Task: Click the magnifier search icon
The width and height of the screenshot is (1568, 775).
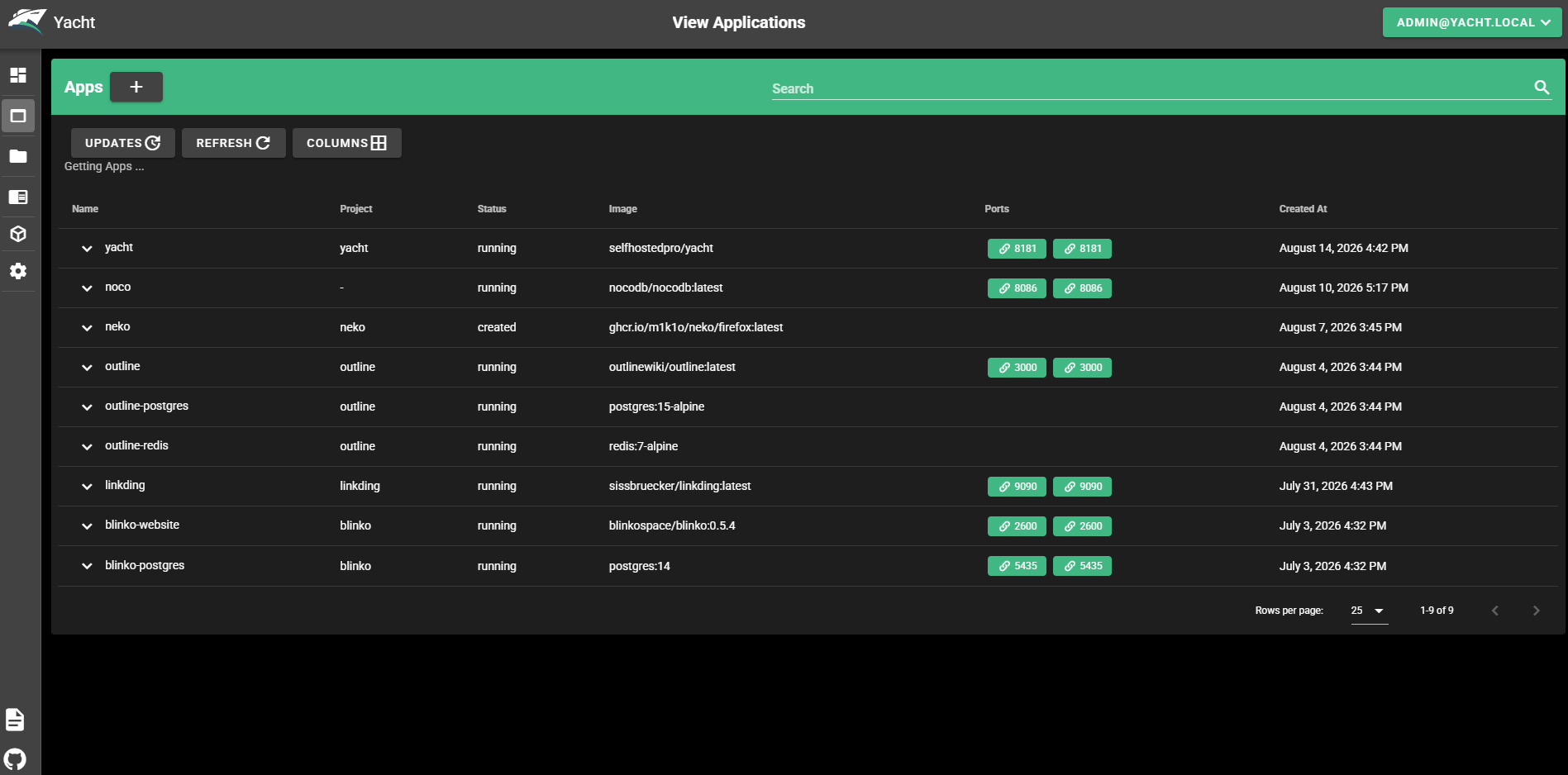Action: pyautogui.click(x=1542, y=88)
